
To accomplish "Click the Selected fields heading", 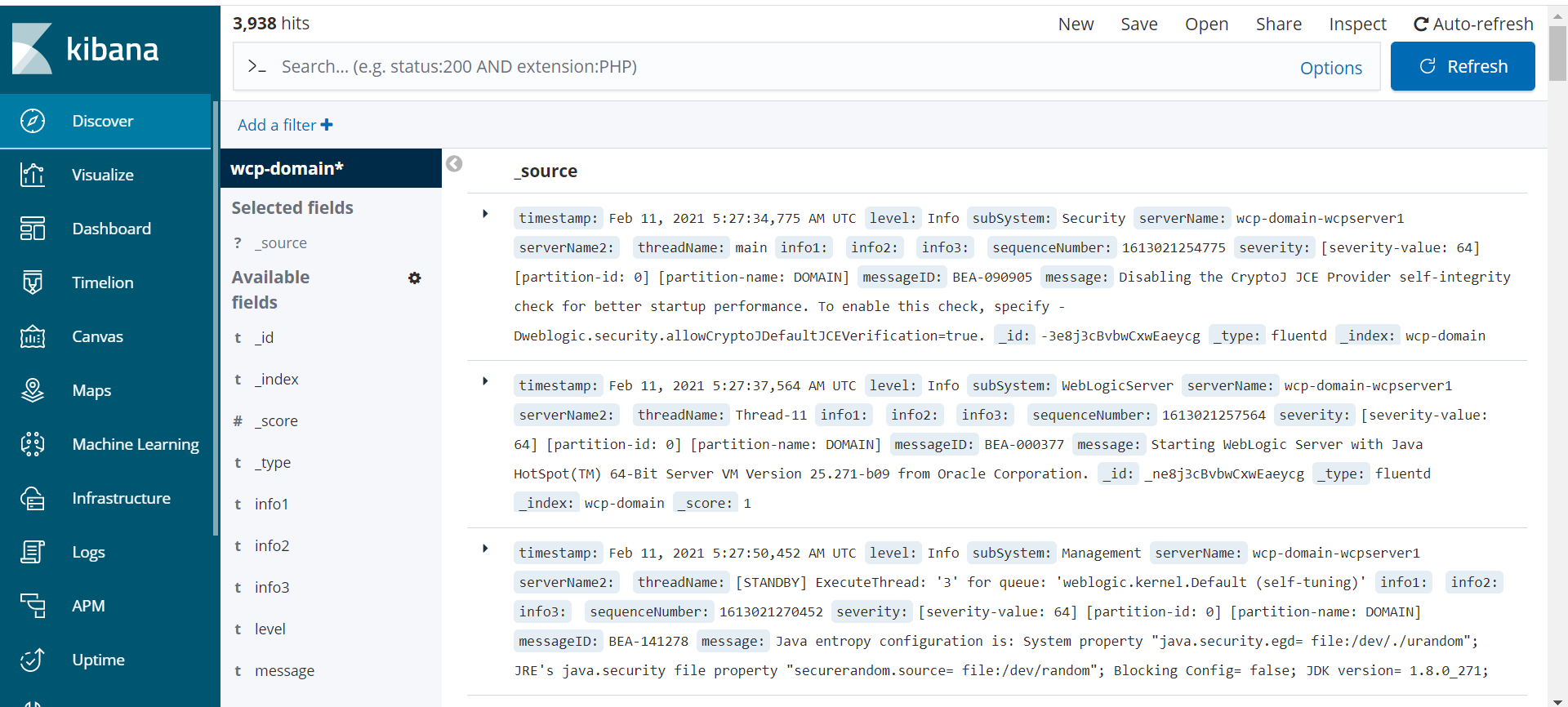I will pos(292,208).
